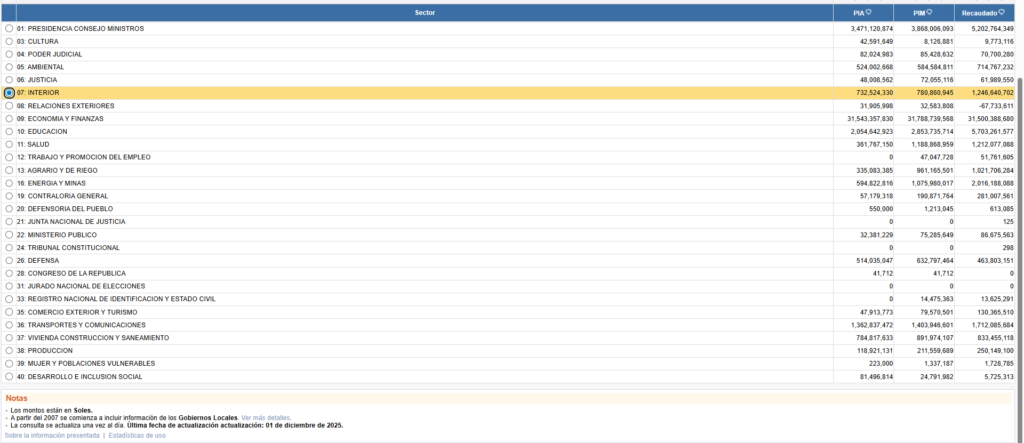Select the 40: Desarrollo e Inclusion Social radio
Image resolution: width=1024 pixels, height=443 pixels.
[9, 377]
